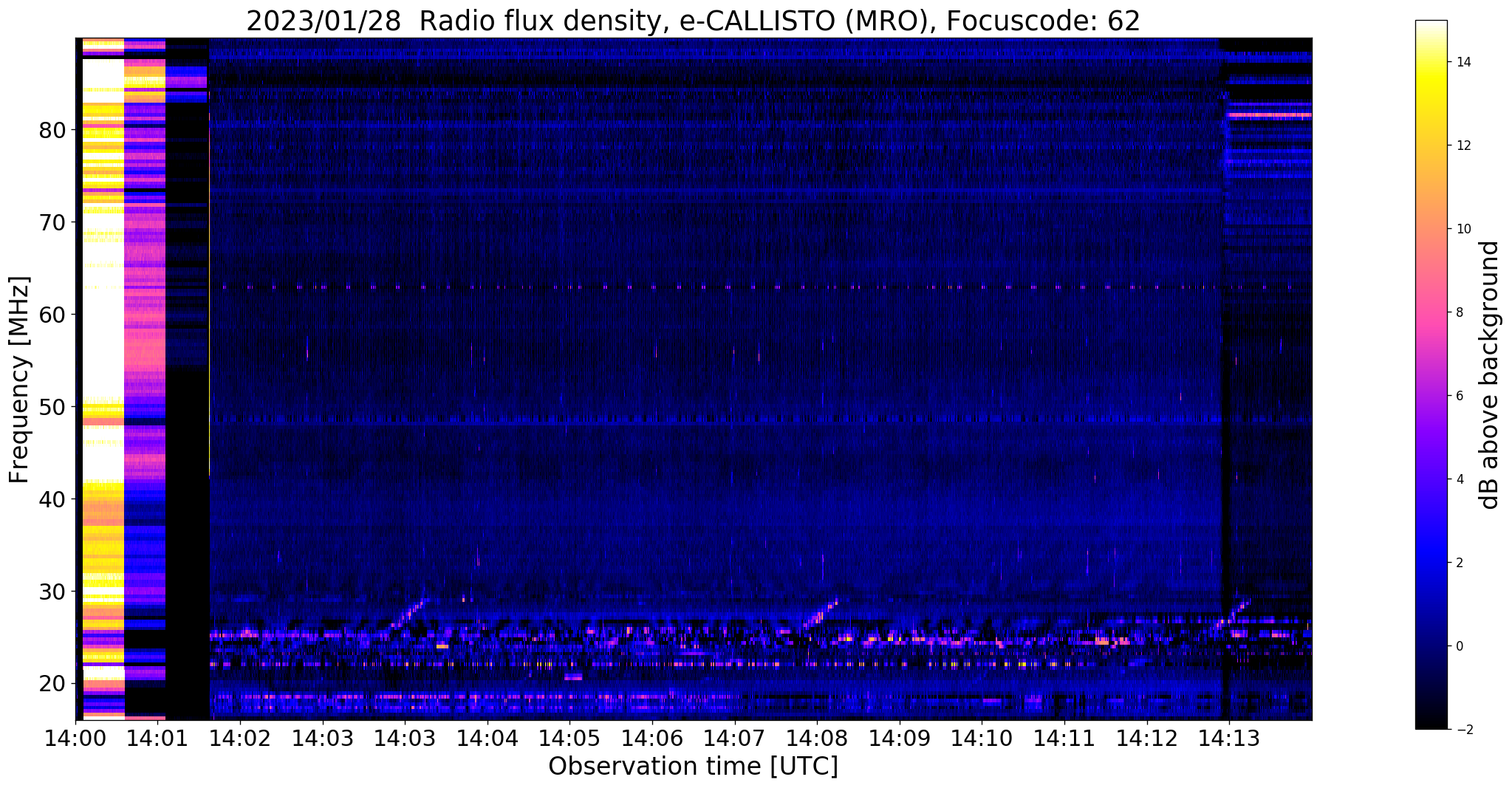Click the 14:13 tick label on time axis

click(1229, 738)
